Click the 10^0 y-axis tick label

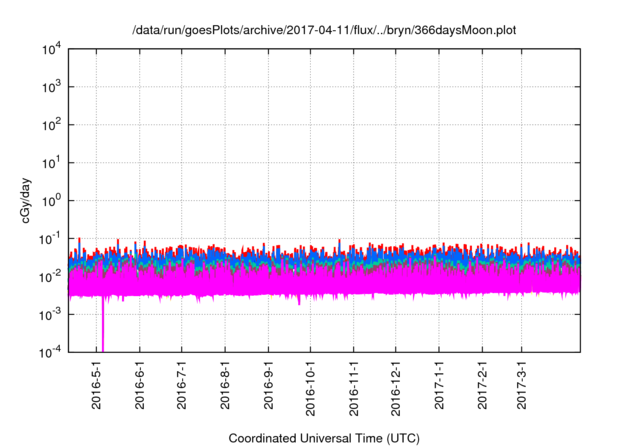coord(51,200)
